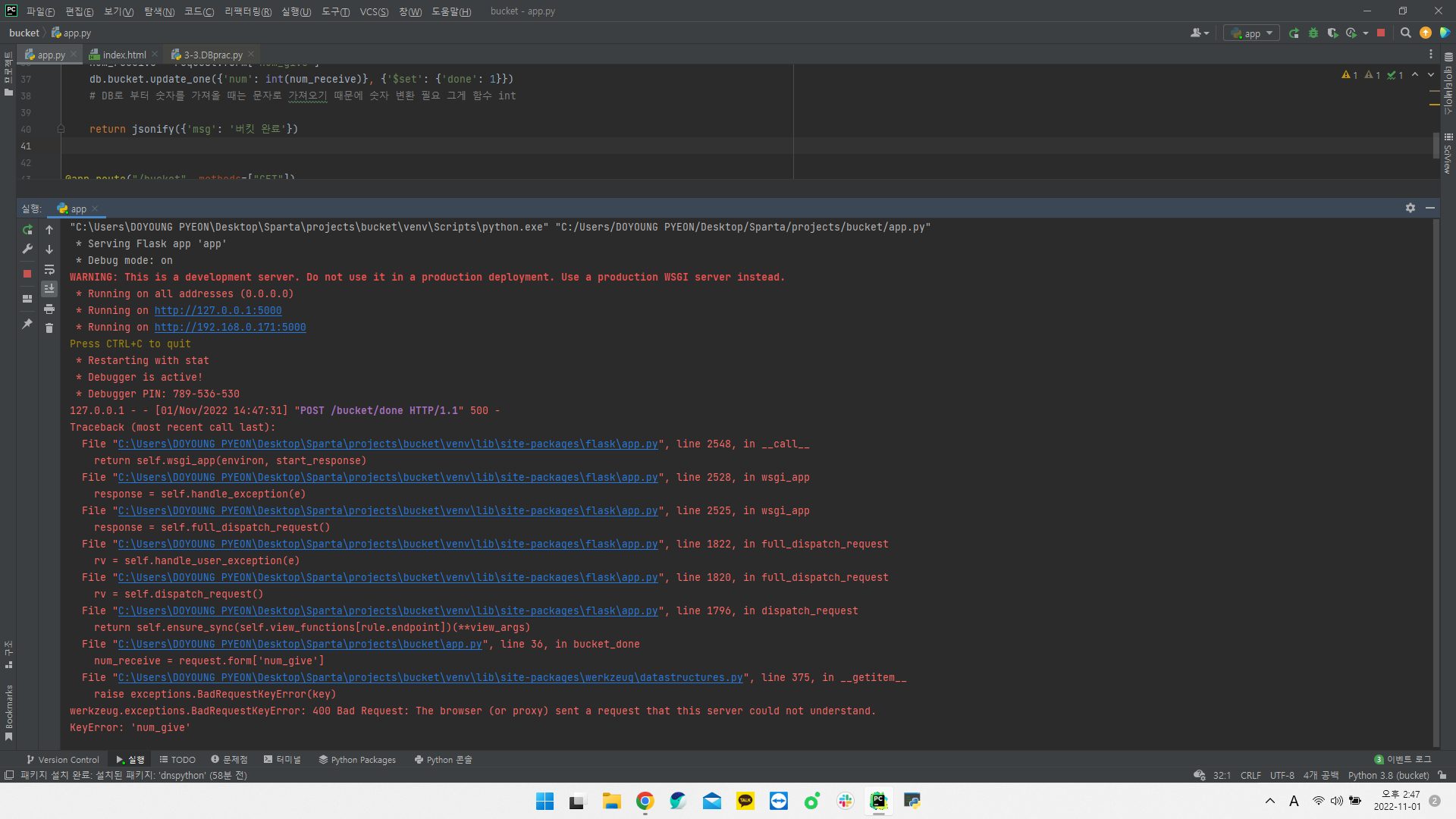Toggle the SciView side panel
Image resolution: width=1456 pixels, height=819 pixels.
tap(1448, 154)
